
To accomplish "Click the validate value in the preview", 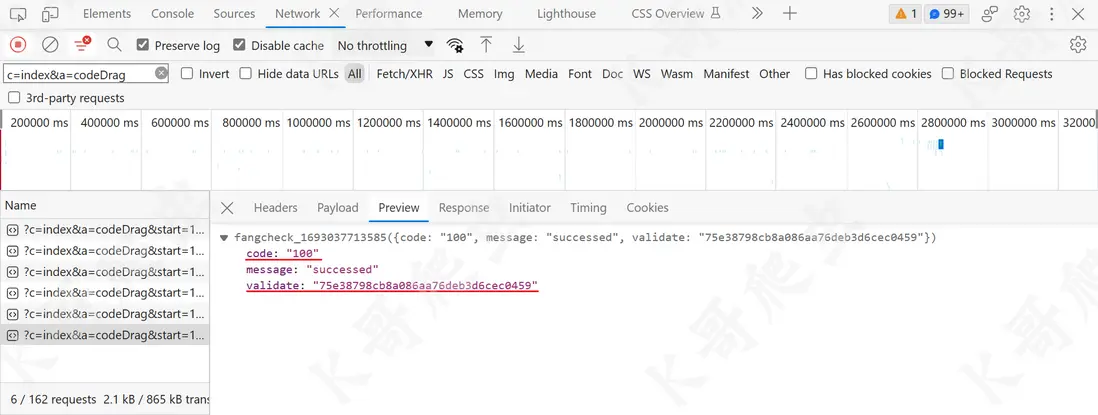I will click(426, 286).
